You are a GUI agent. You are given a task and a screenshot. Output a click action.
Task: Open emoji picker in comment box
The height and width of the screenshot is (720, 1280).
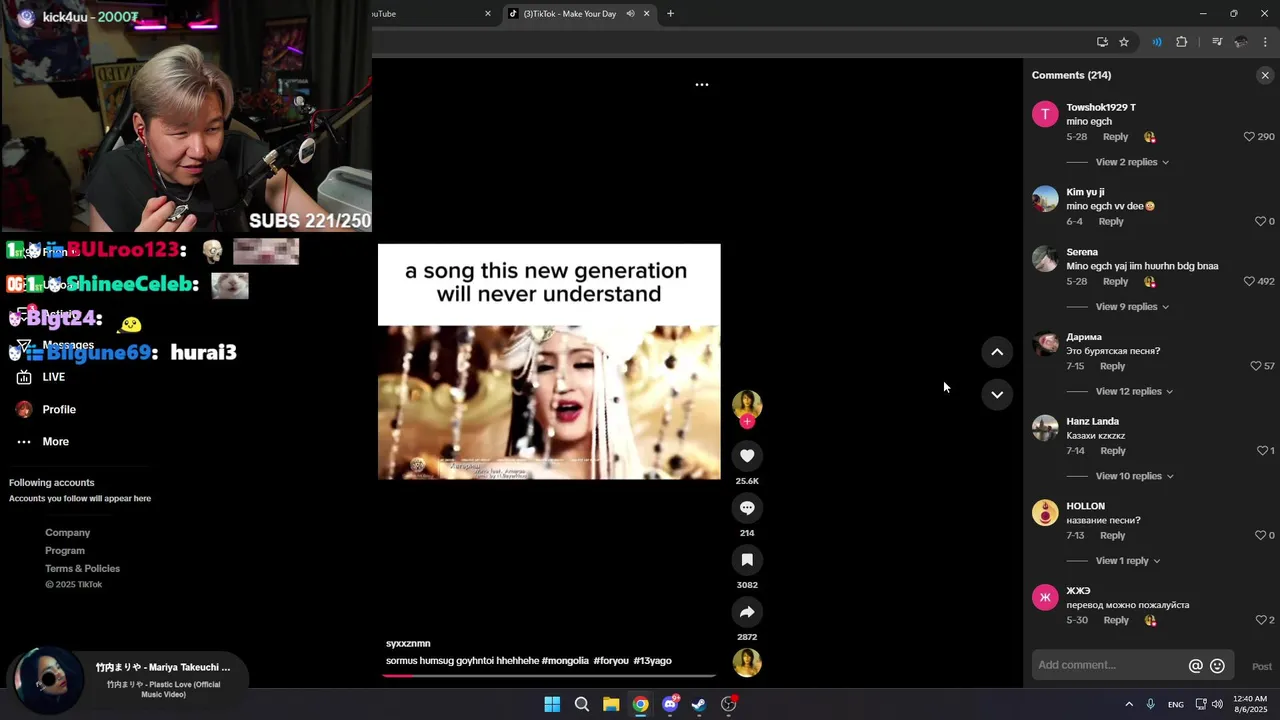(1217, 666)
